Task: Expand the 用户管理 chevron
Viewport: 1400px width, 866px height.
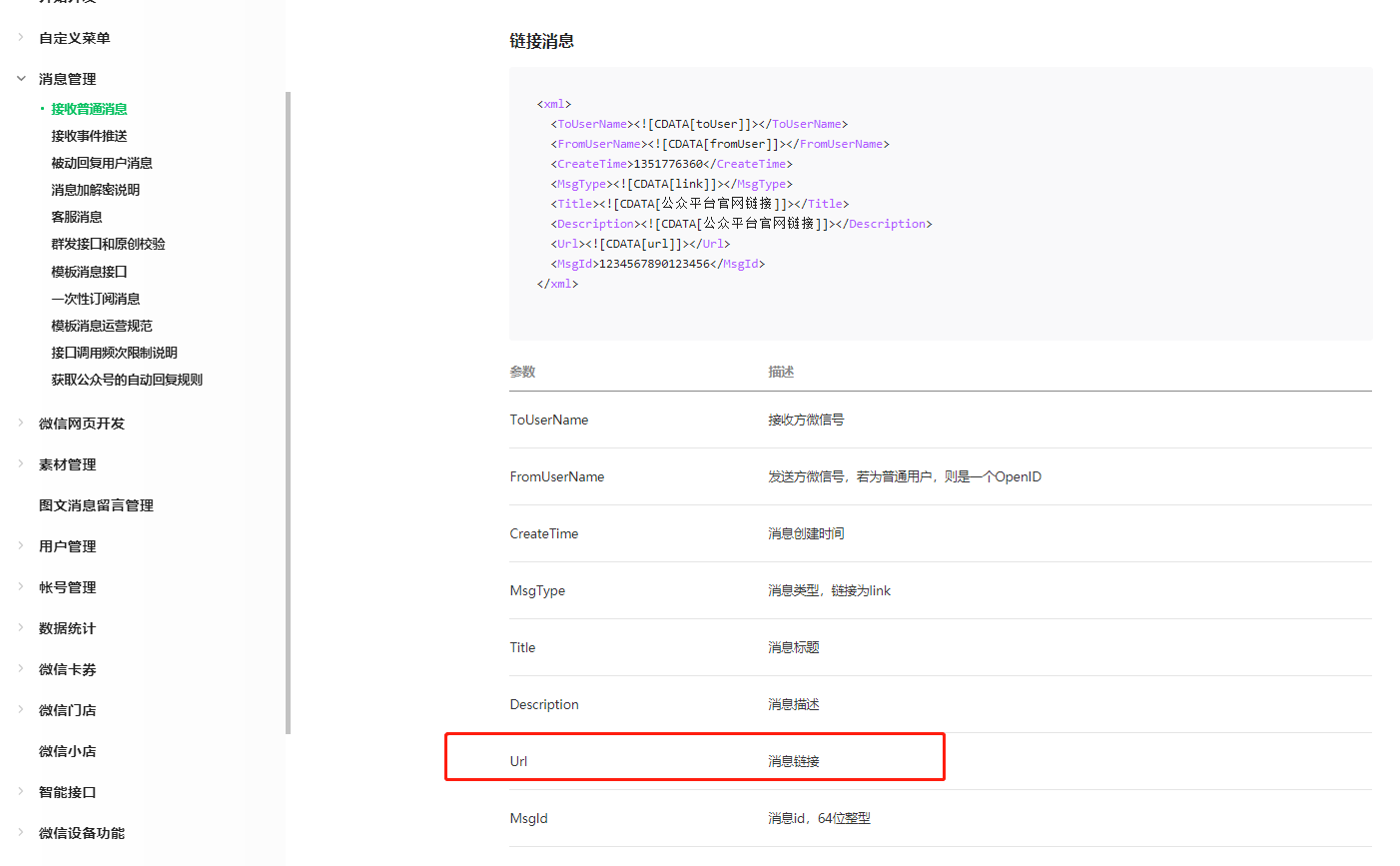Action: tap(20, 545)
